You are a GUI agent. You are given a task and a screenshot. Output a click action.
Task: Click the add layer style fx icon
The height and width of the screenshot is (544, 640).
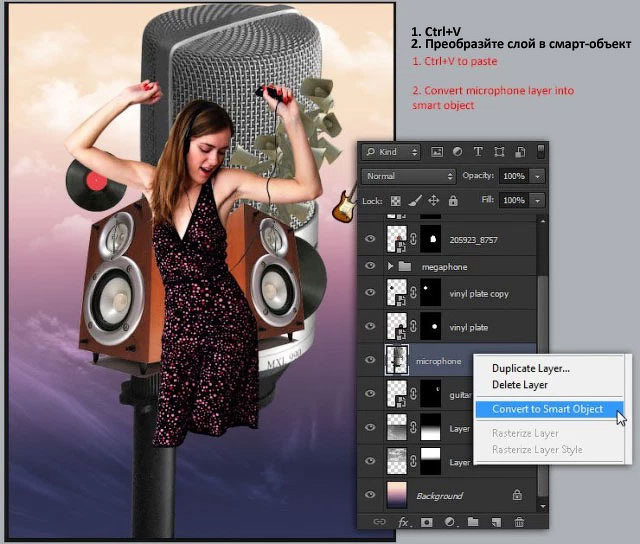(404, 522)
